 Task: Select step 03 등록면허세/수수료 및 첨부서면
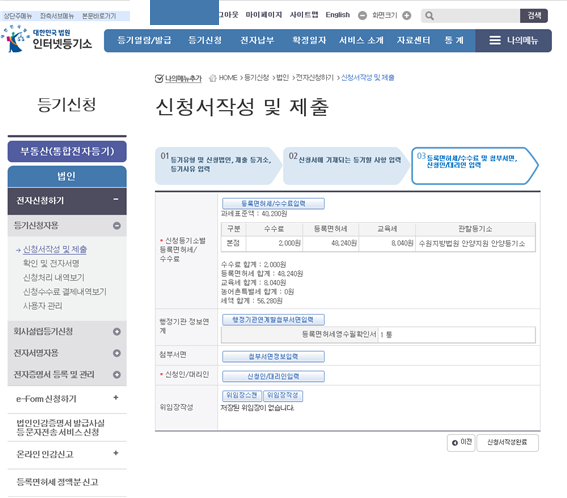[x=474, y=166]
